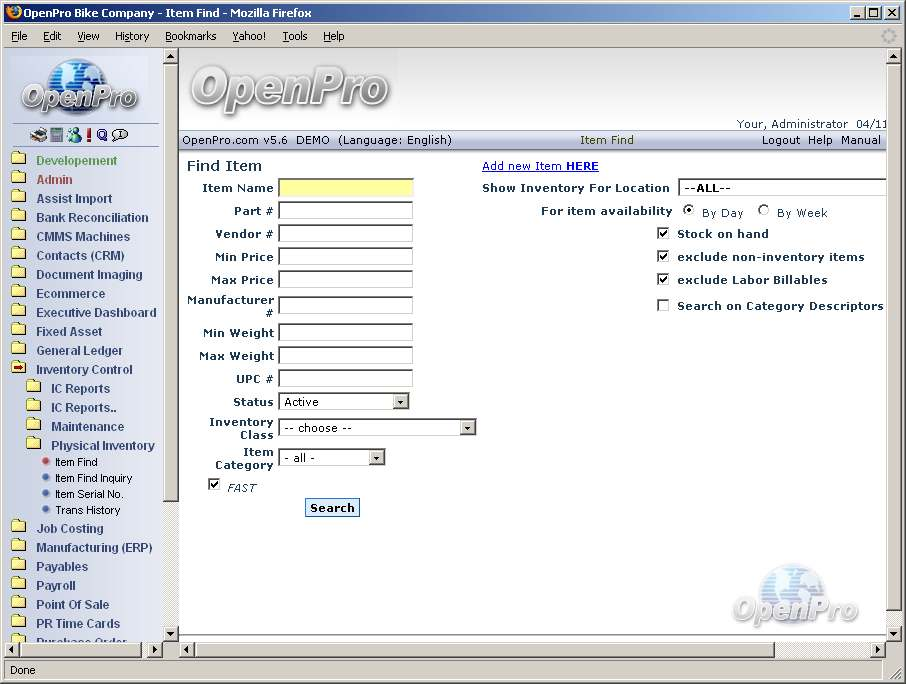
Task: Click the blue Q icon
Action: (102, 135)
